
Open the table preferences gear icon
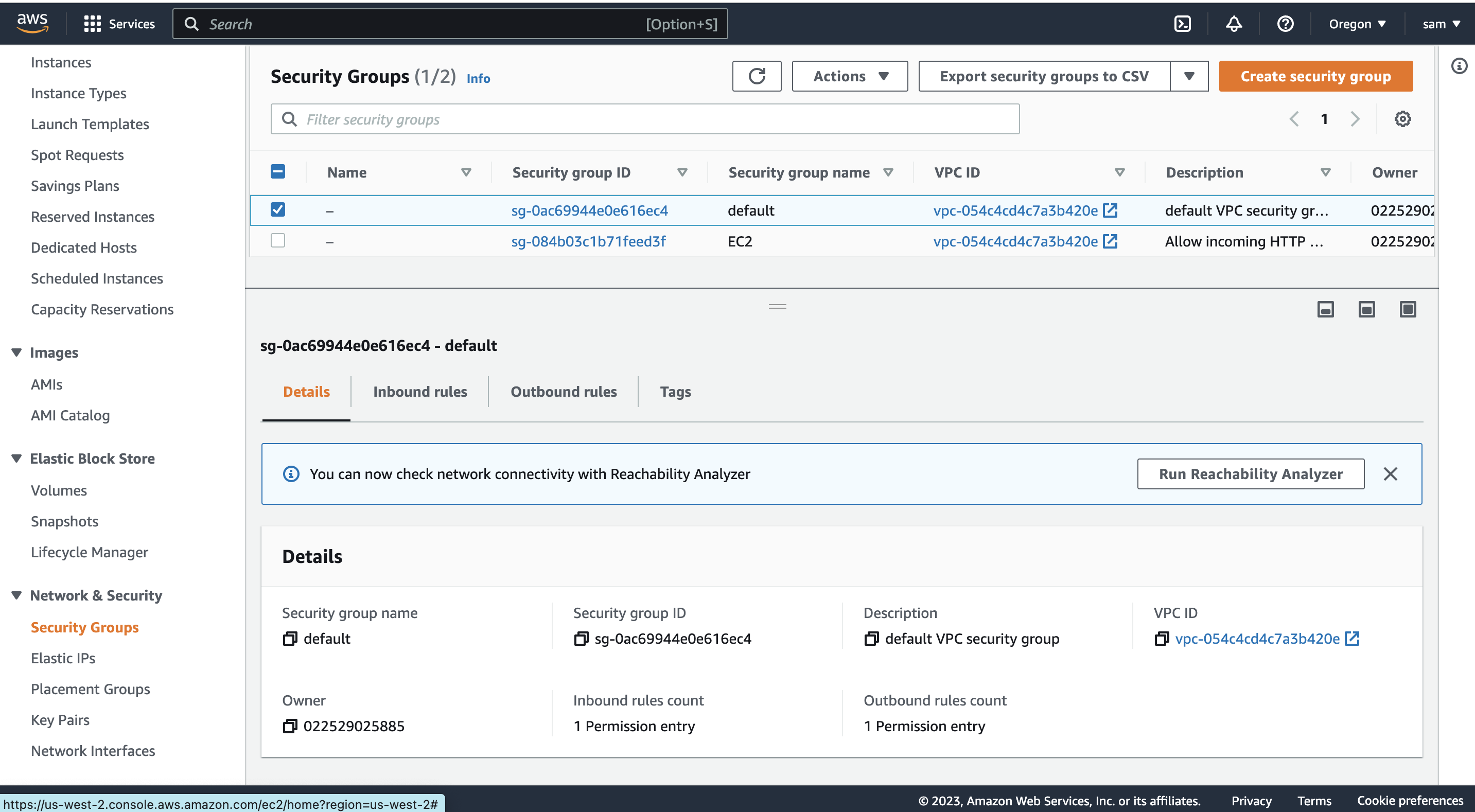tap(1402, 118)
